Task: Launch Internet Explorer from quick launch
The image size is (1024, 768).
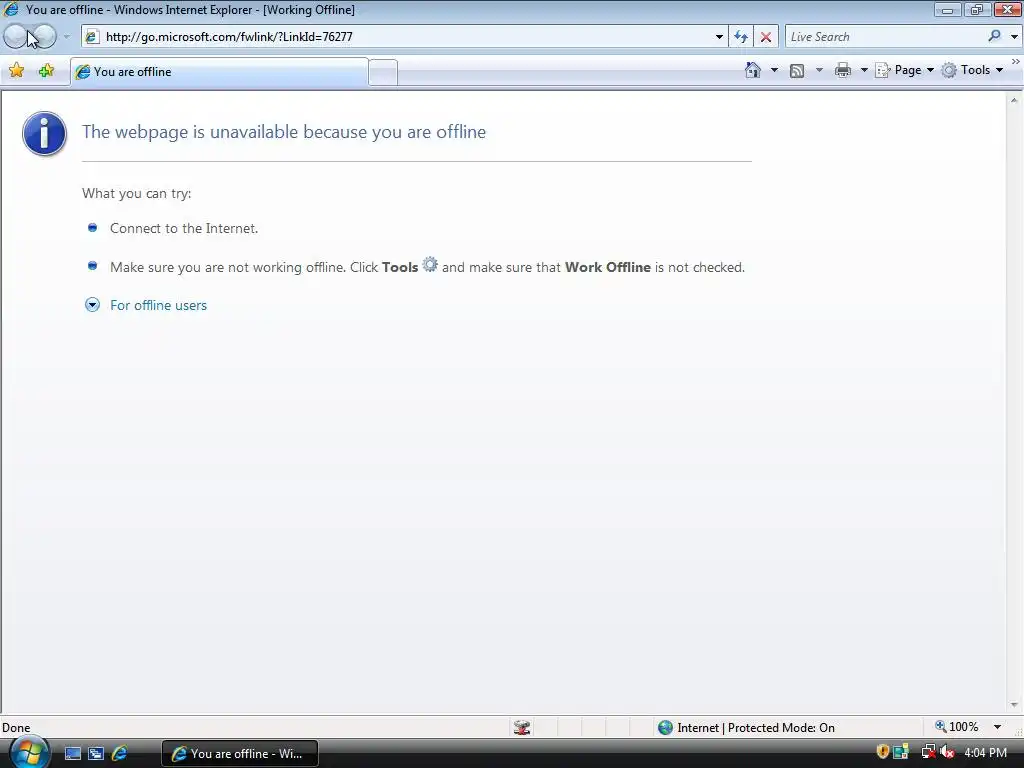Action: click(x=120, y=753)
